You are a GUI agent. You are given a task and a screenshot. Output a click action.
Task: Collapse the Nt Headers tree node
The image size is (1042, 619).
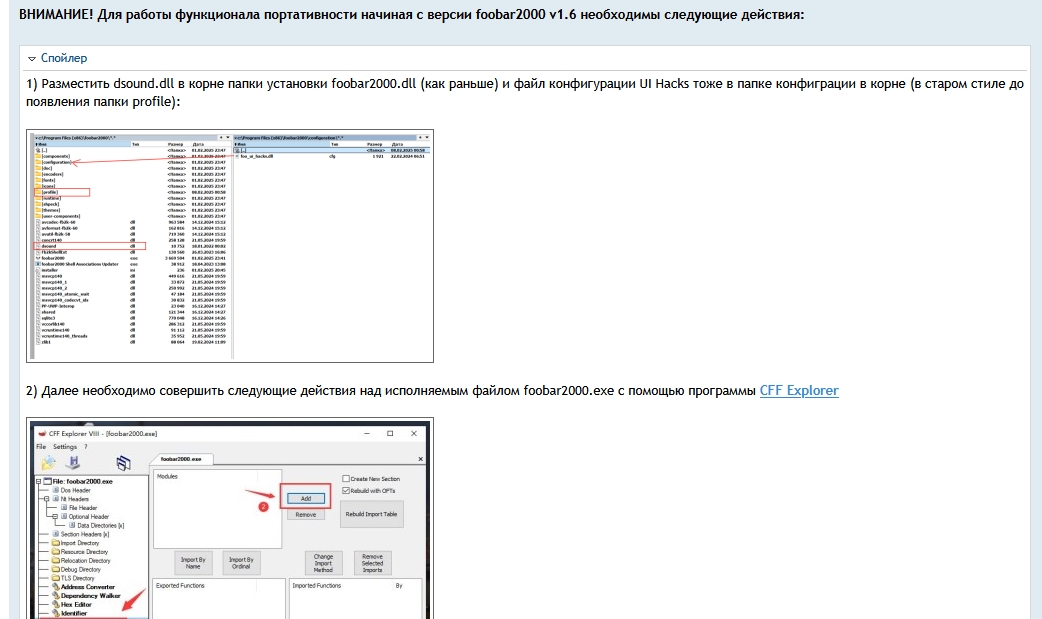pyautogui.click(x=47, y=499)
